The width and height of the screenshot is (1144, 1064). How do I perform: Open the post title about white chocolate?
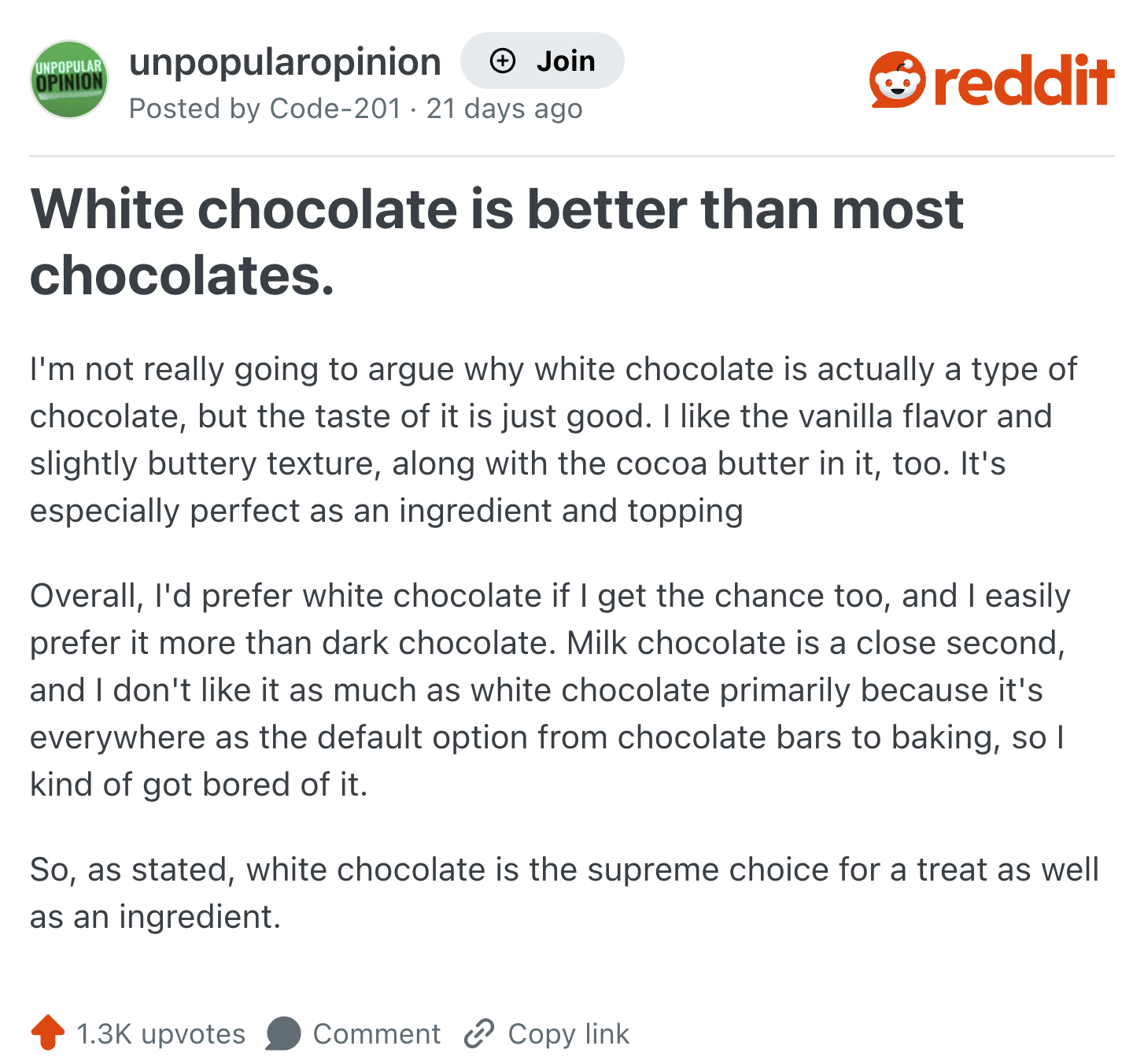[x=496, y=242]
